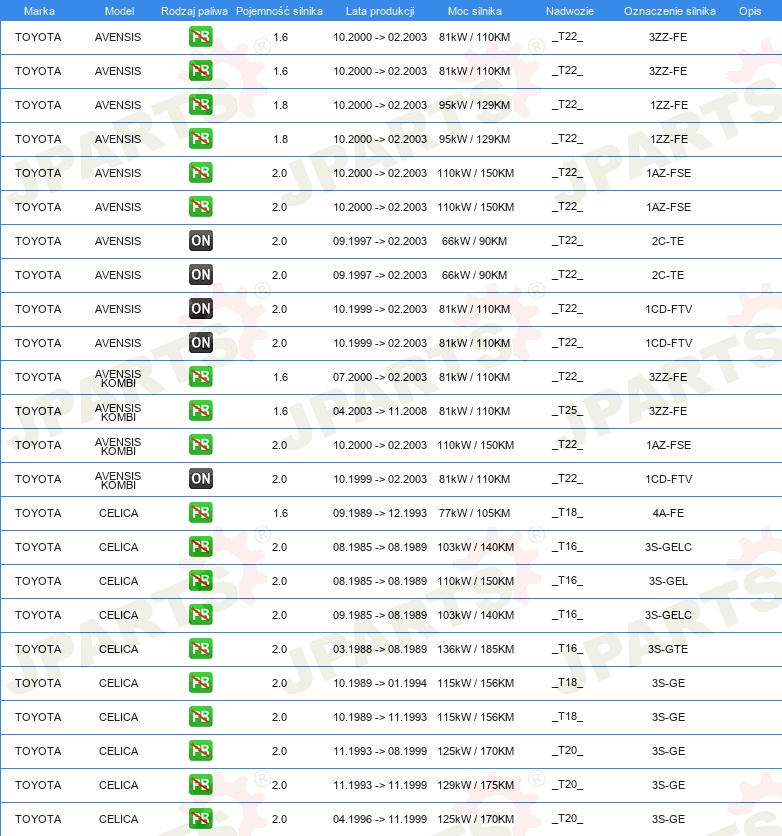Click TOYOTA in the 4A-FE row
The image size is (782, 836).
click(38, 513)
